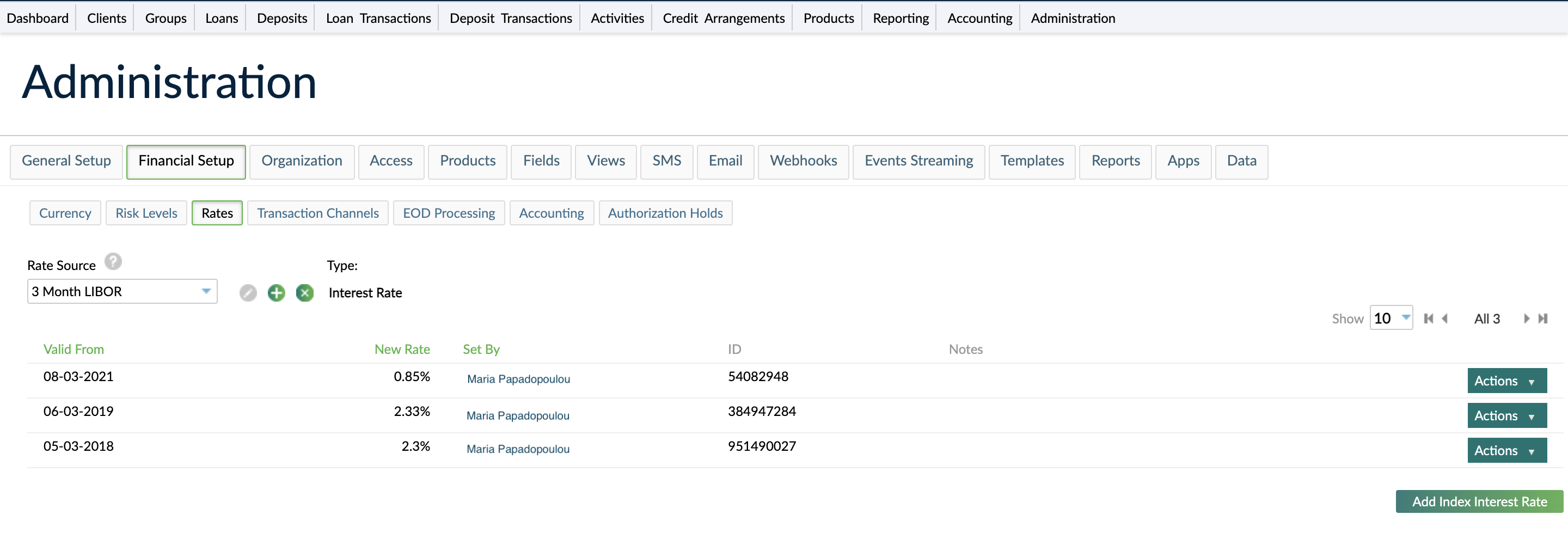Expand Actions for the 08-03-2021 rate
The image size is (1568, 539).
click(1506, 381)
